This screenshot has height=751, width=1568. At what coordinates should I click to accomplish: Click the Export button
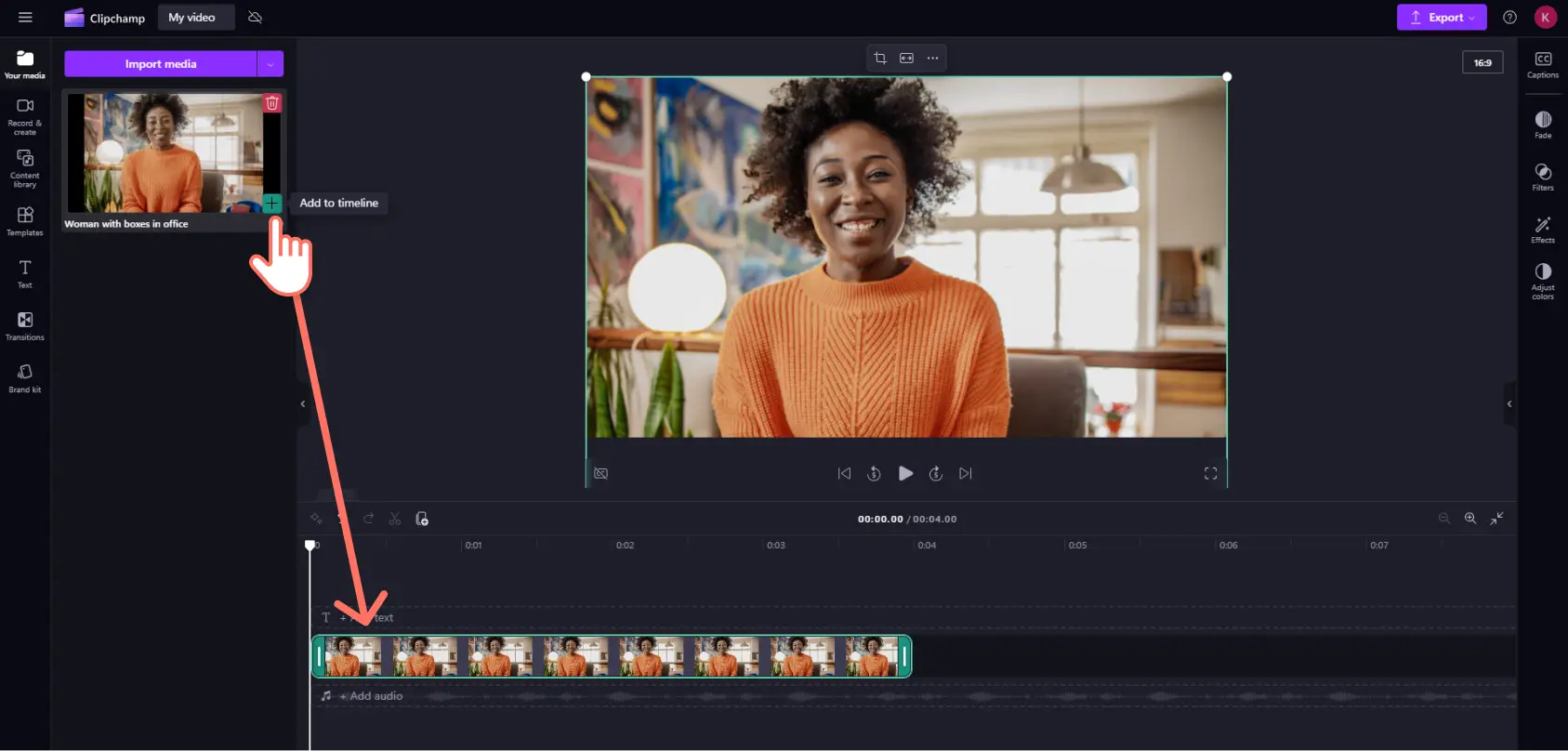[1441, 18]
